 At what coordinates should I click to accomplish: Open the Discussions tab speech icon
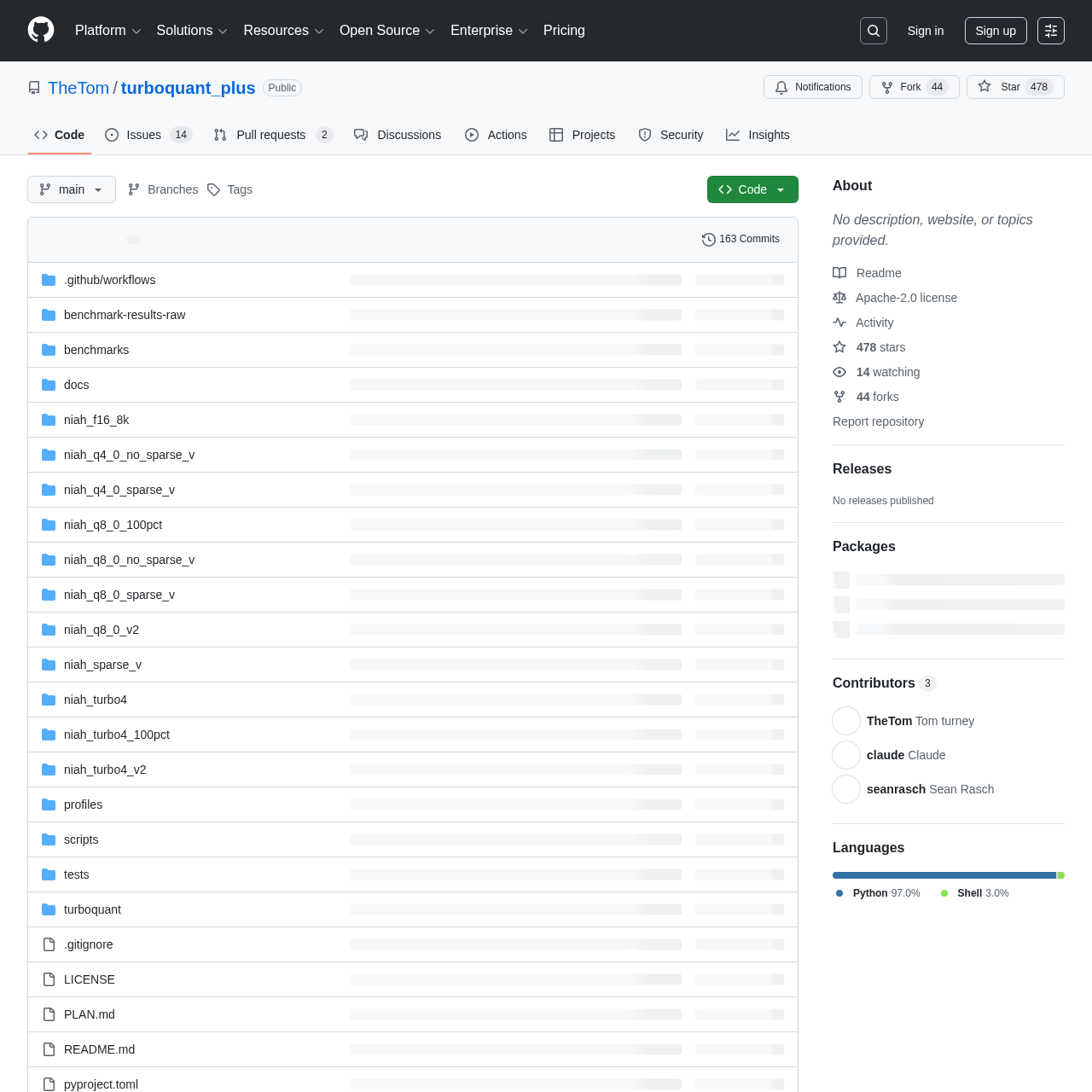(x=361, y=135)
